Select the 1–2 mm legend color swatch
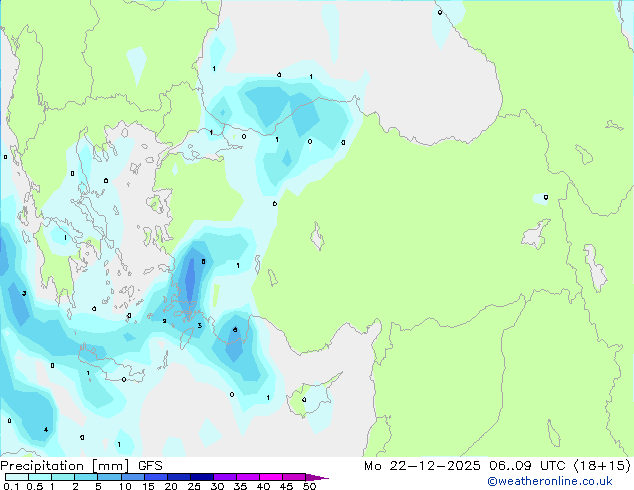 click(x=63, y=477)
